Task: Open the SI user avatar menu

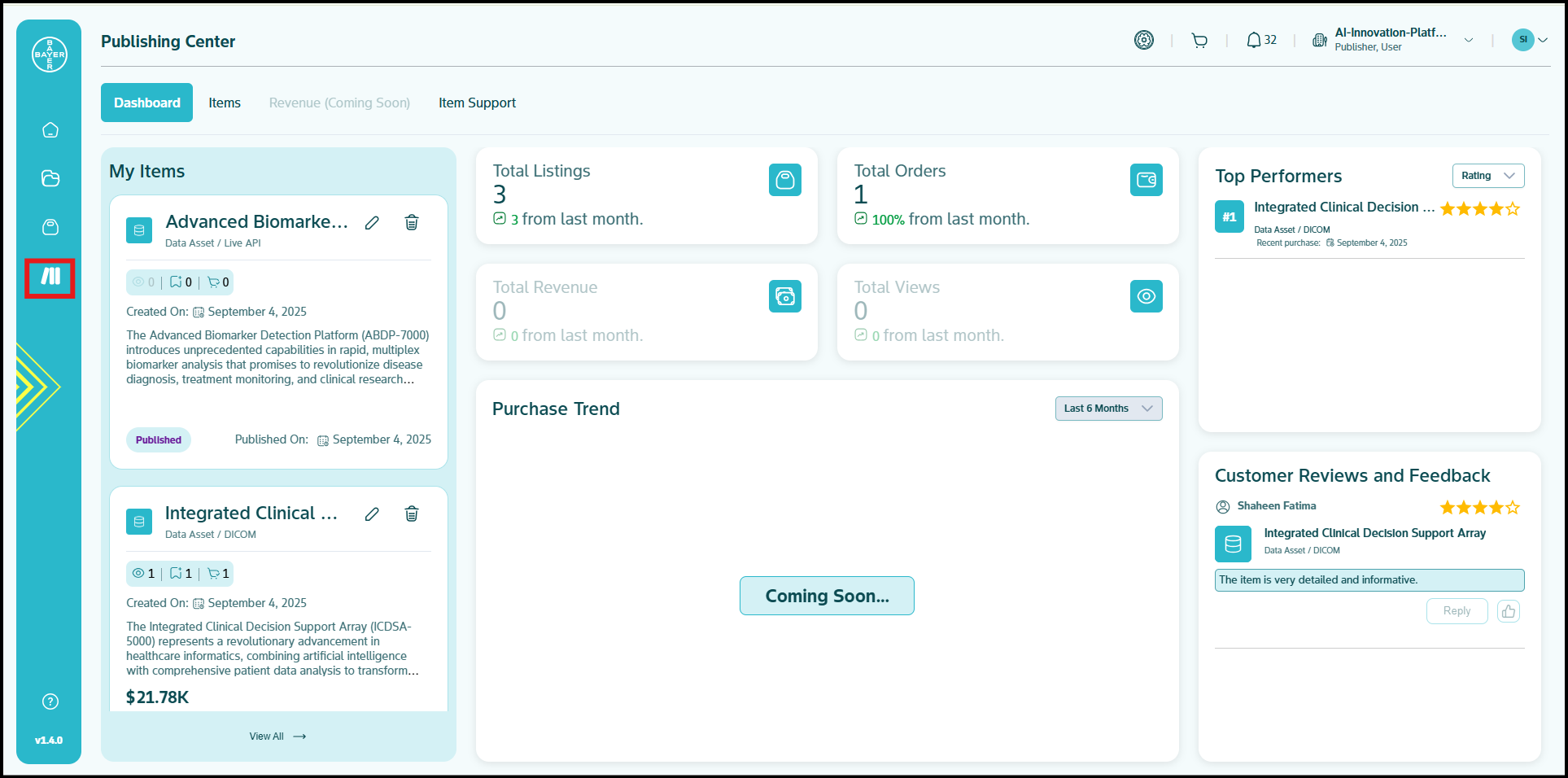Action: click(1528, 40)
